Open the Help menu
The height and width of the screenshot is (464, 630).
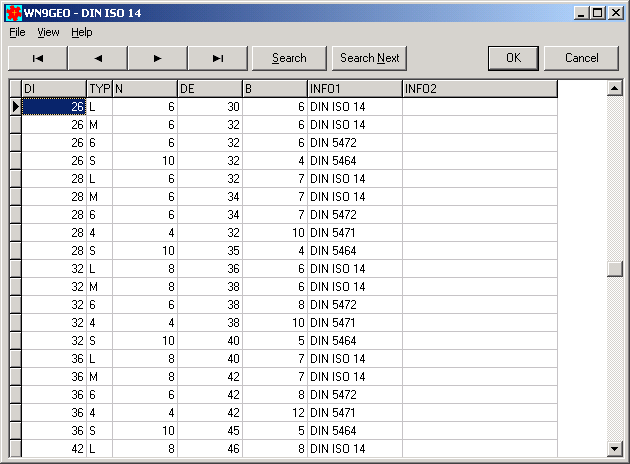81,32
